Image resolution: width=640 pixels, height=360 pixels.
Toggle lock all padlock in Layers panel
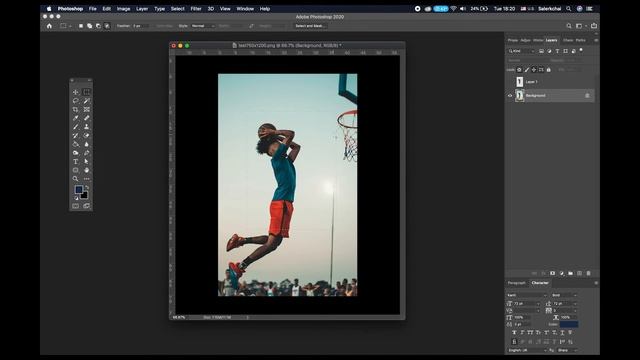[549, 70]
